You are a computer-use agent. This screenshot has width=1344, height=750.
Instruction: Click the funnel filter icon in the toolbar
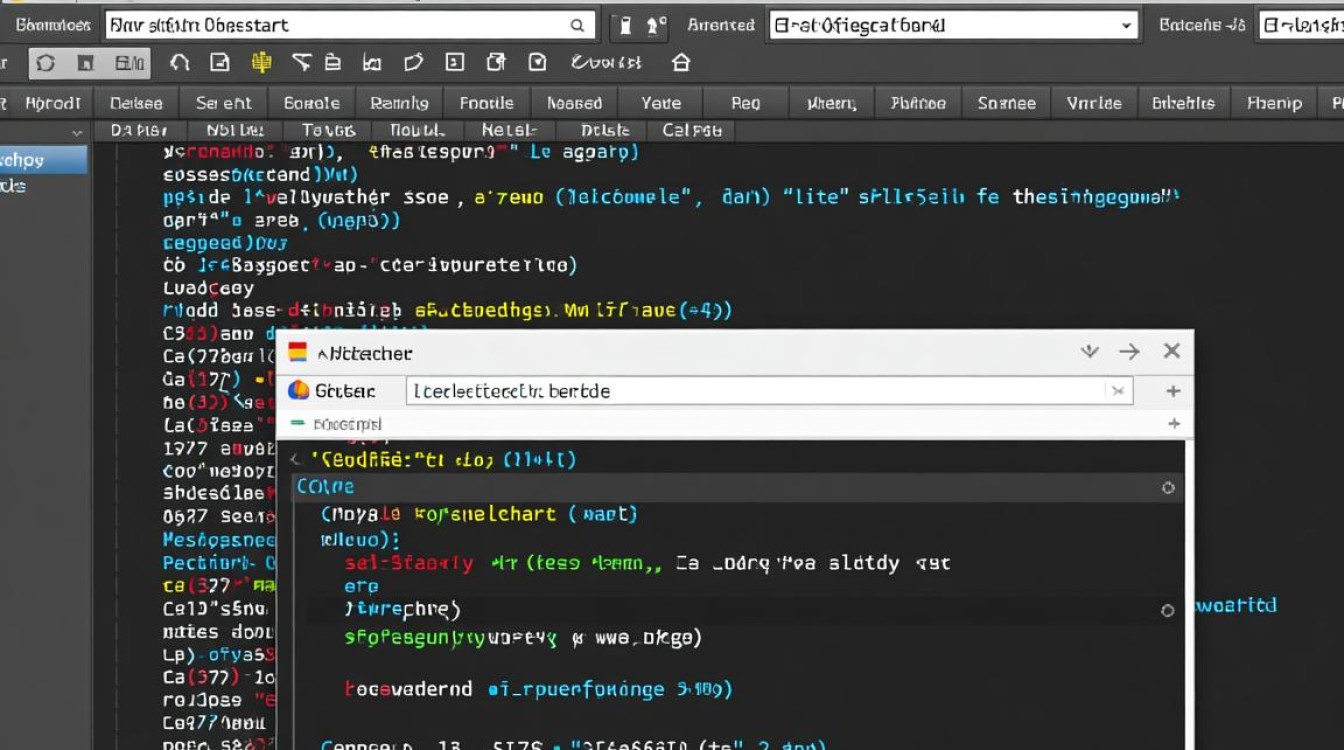[x=301, y=63]
